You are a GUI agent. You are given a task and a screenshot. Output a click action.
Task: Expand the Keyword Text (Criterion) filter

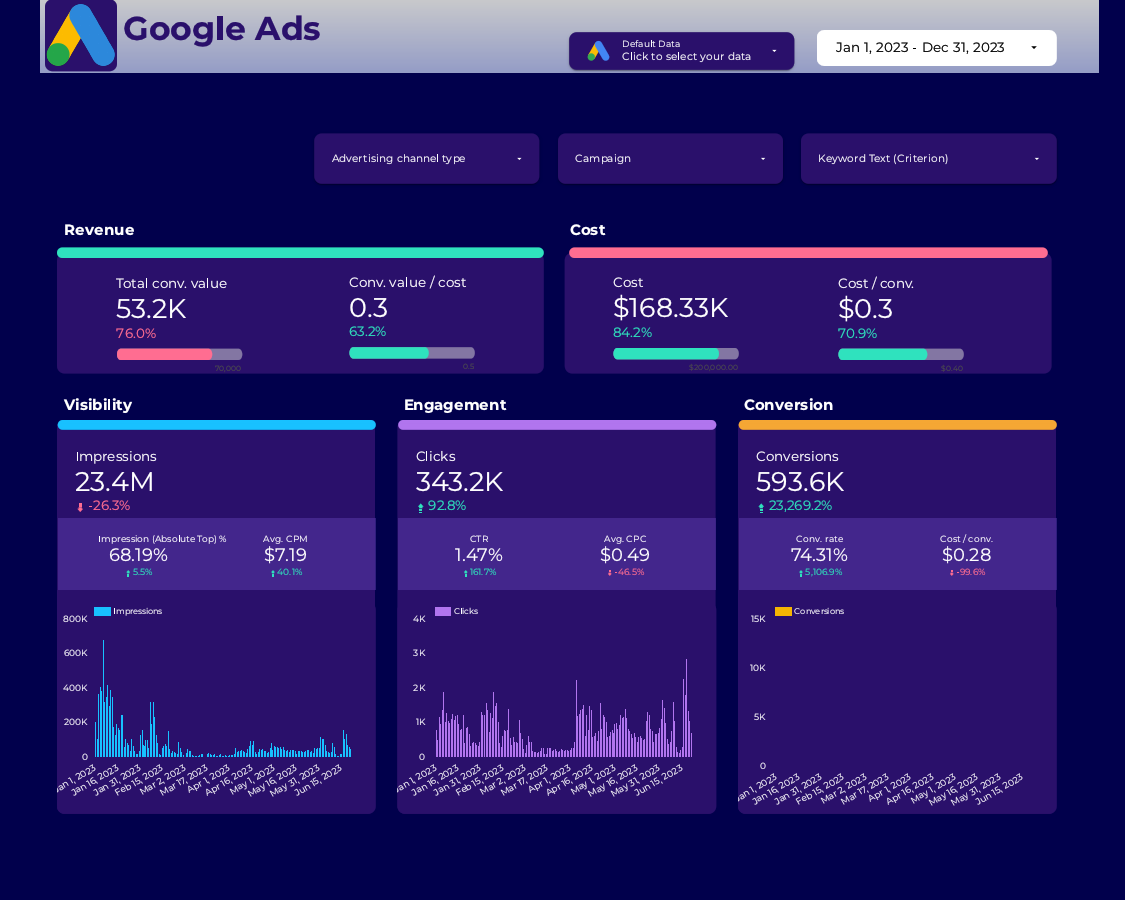[928, 158]
